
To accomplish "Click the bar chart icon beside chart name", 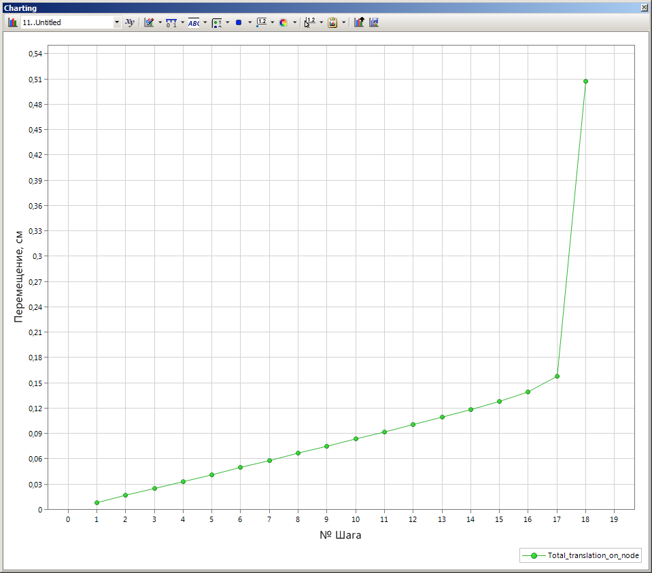I will (13, 22).
